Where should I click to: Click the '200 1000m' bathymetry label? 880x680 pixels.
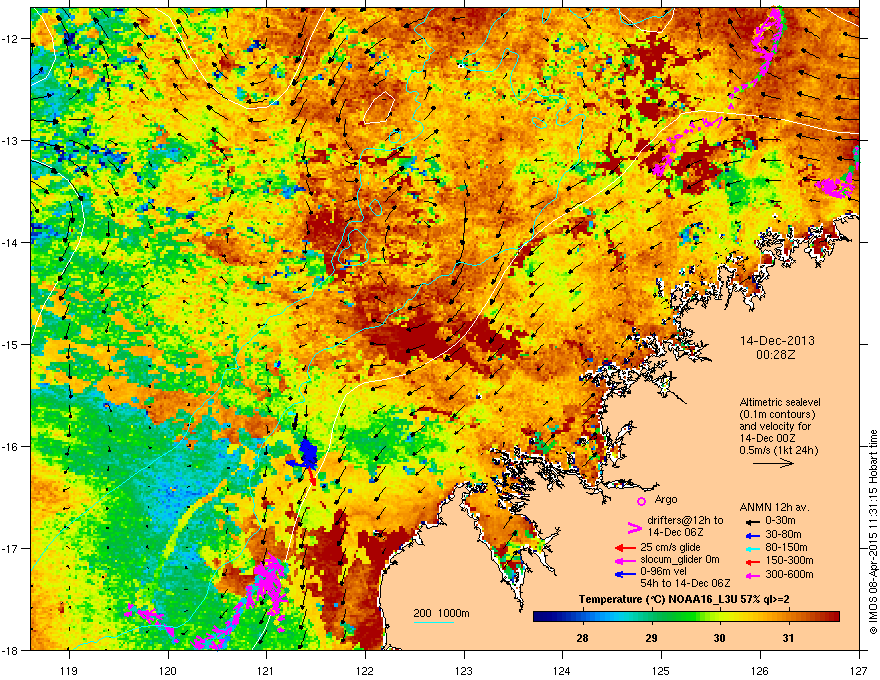point(441,613)
